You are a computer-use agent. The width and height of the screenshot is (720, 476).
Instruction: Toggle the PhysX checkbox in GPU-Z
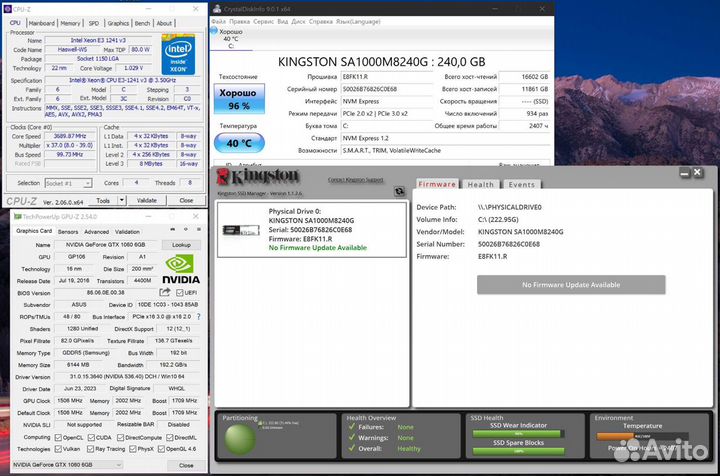[x=132, y=449]
